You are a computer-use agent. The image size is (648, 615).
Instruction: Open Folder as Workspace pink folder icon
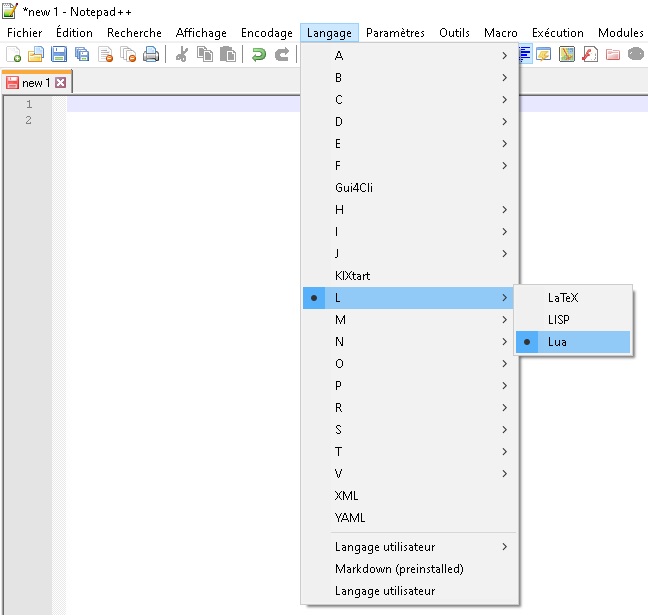tap(613, 54)
